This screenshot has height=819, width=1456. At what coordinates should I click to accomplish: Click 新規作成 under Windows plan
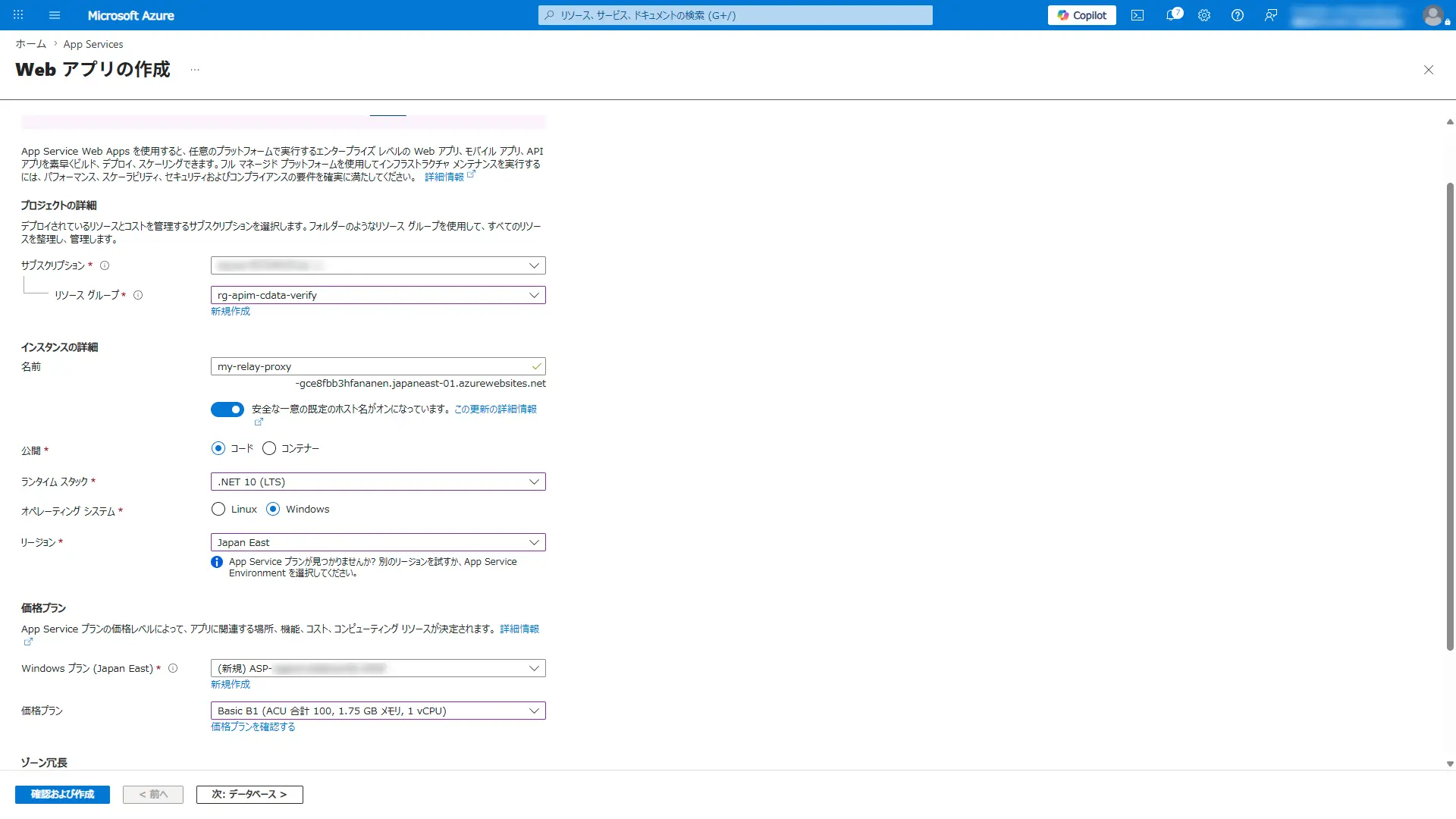231,684
